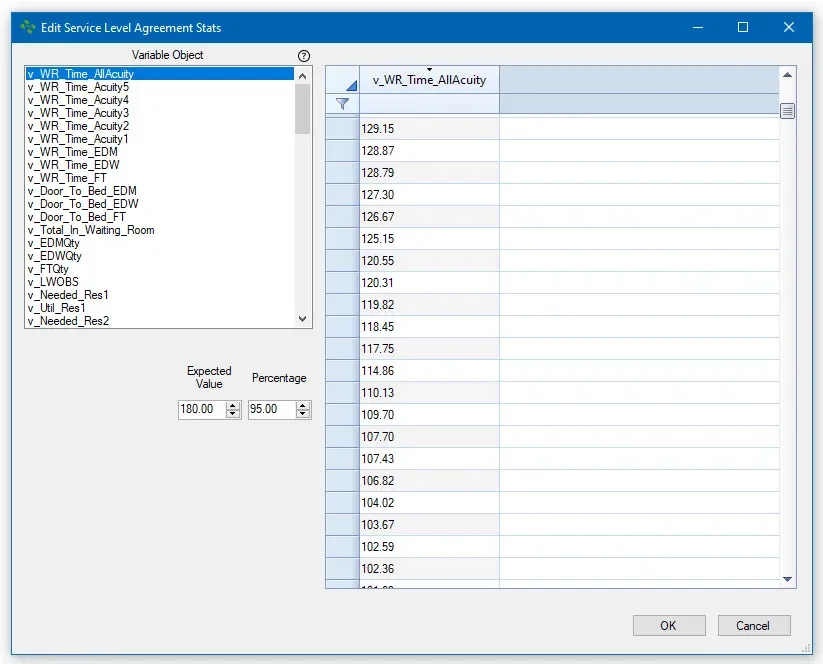Select v_WR_Time_EDM variable
823x664 pixels.
tap(160, 152)
